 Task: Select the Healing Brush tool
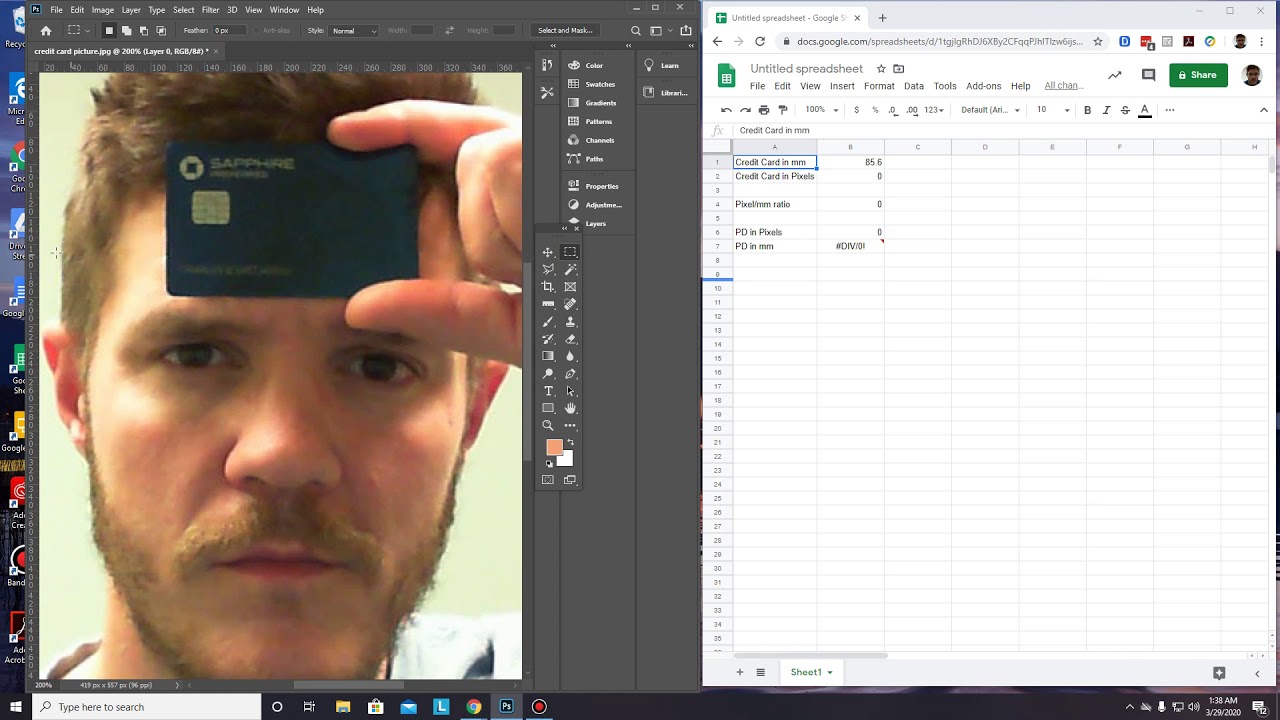click(x=570, y=304)
